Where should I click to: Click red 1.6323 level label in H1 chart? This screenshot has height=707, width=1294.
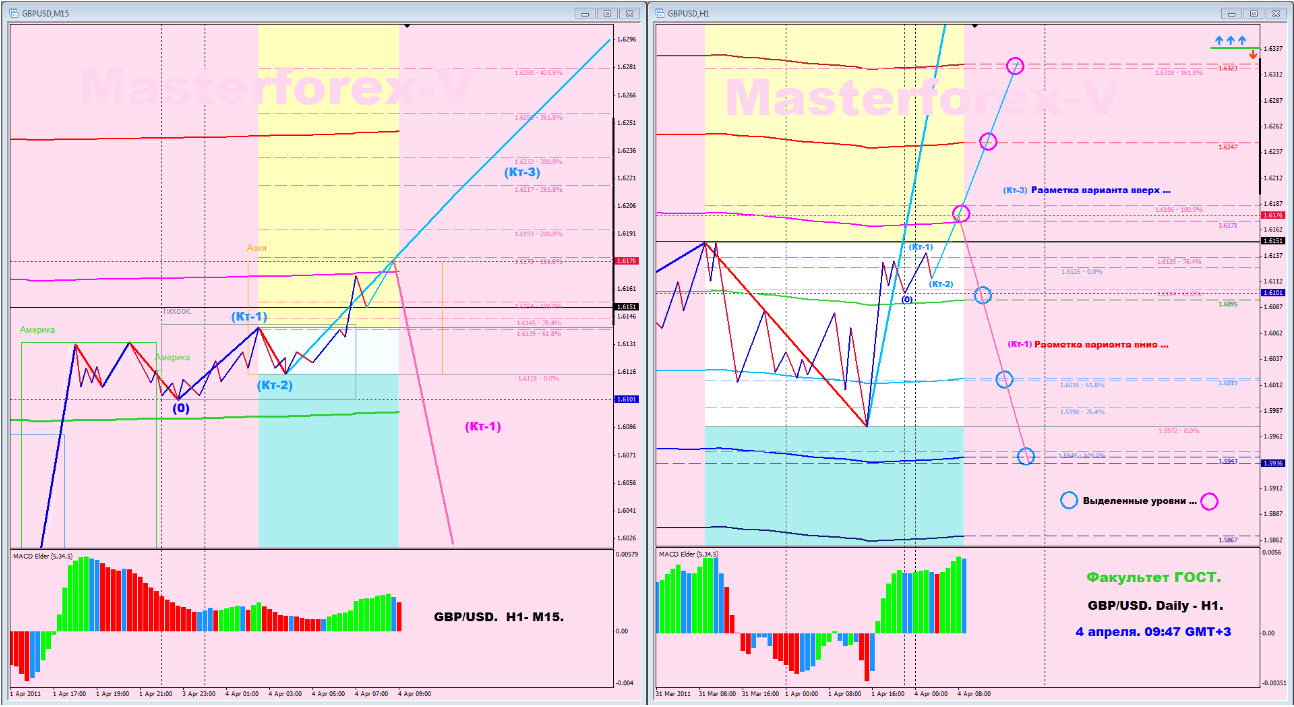point(1228,68)
